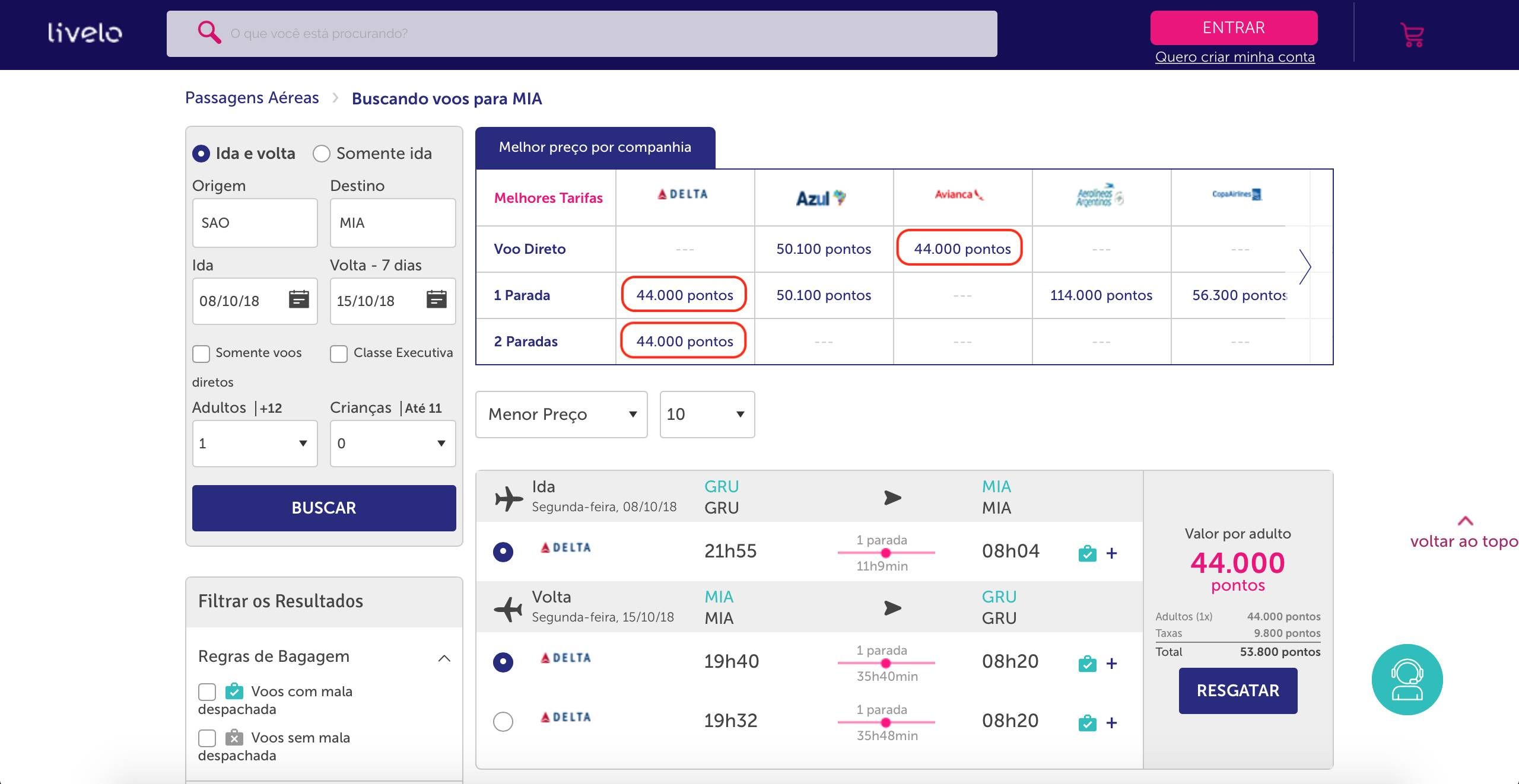Switch to Melhor preço por companhia tab
The image size is (1519, 784).
pos(595,148)
